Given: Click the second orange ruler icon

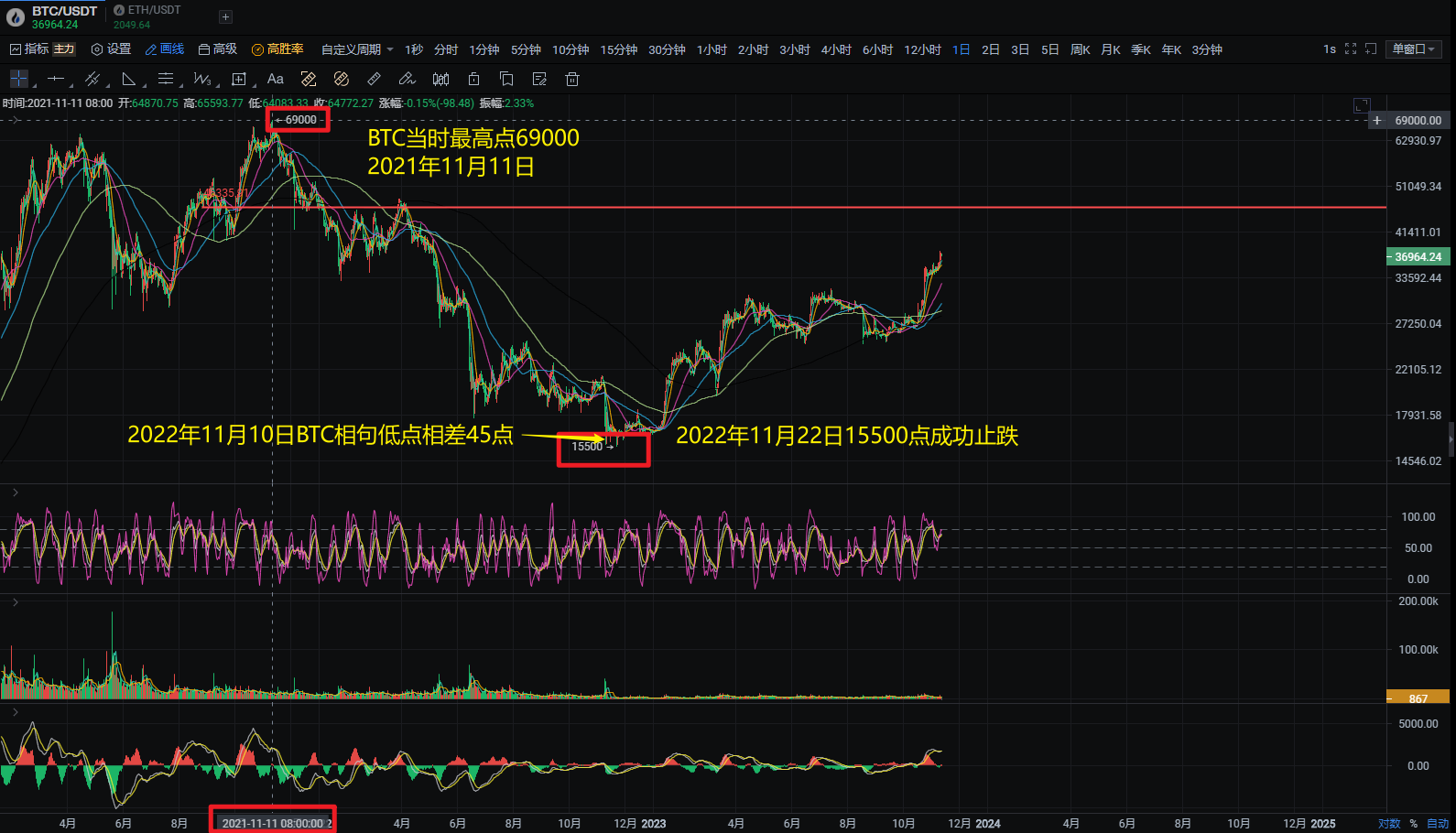Looking at the screenshot, I should click(x=342, y=79).
